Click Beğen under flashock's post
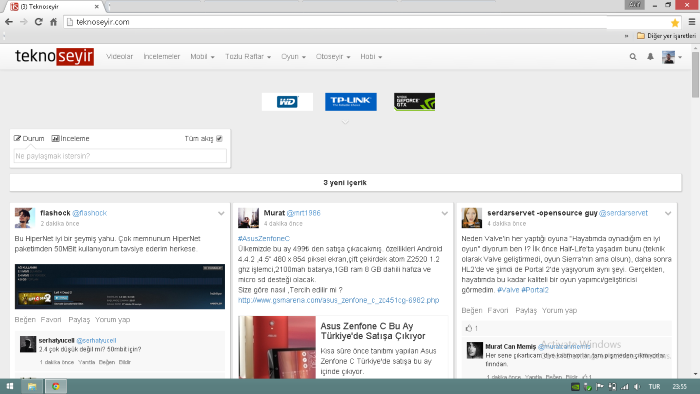 click(25, 319)
